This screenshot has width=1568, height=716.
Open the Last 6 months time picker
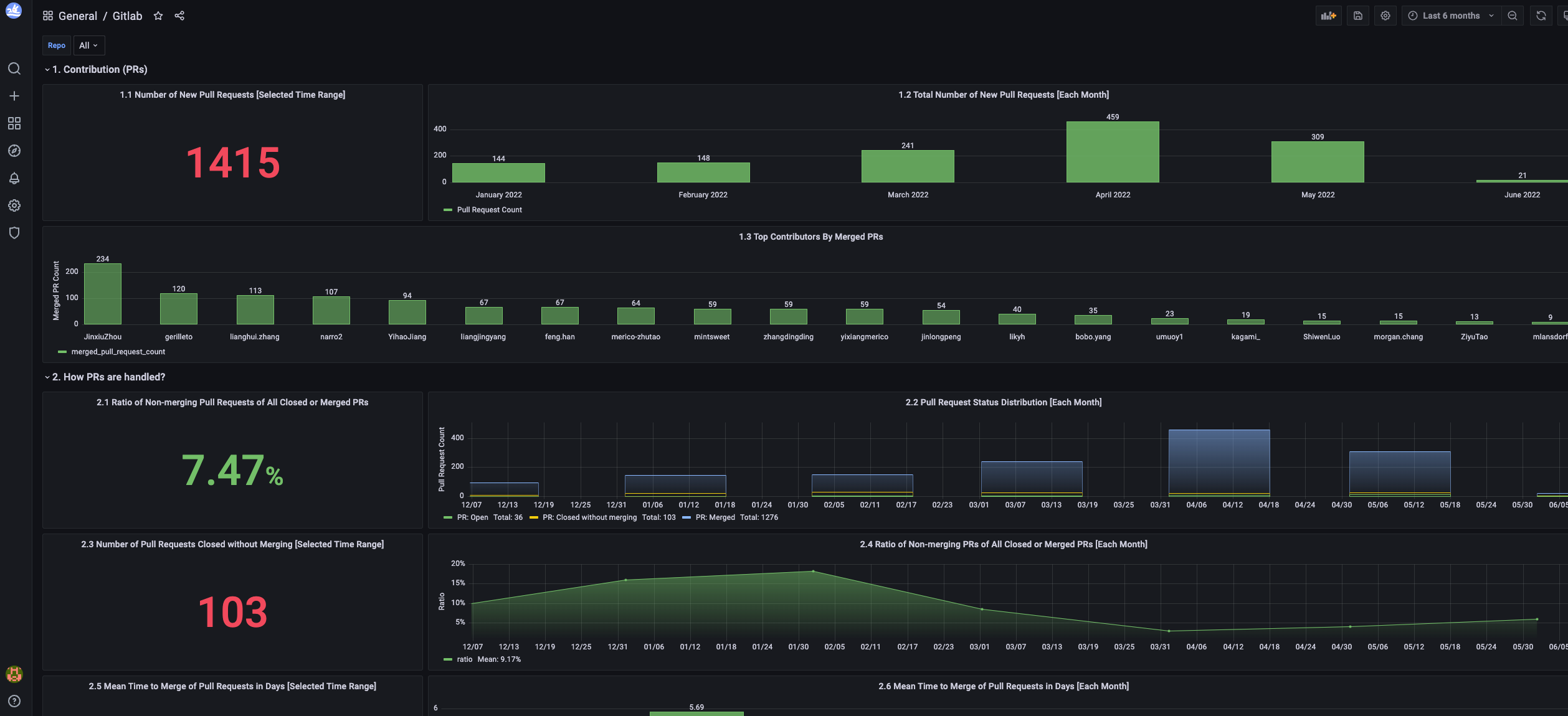pos(1451,16)
